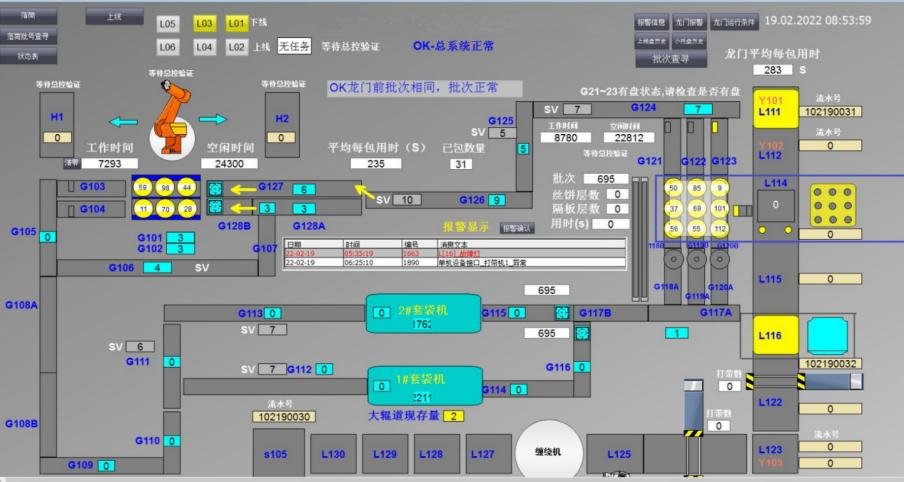Image resolution: width=904 pixels, height=482 pixels.
Task: Toggle the gray L05 station indicator
Action: (x=168, y=22)
